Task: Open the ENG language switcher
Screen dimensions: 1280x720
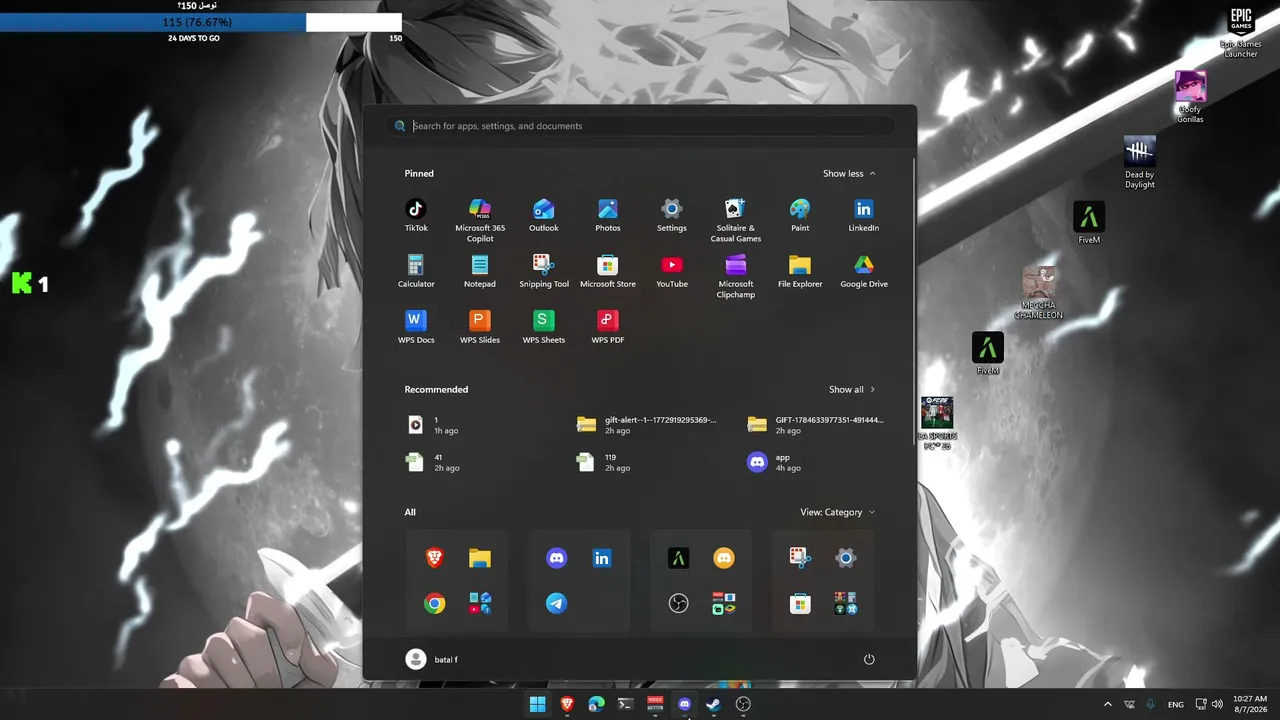Action: point(1176,704)
